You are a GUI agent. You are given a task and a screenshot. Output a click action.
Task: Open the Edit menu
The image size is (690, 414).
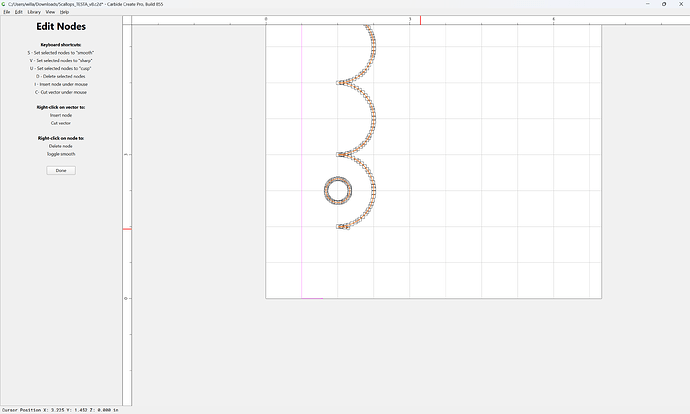18,12
